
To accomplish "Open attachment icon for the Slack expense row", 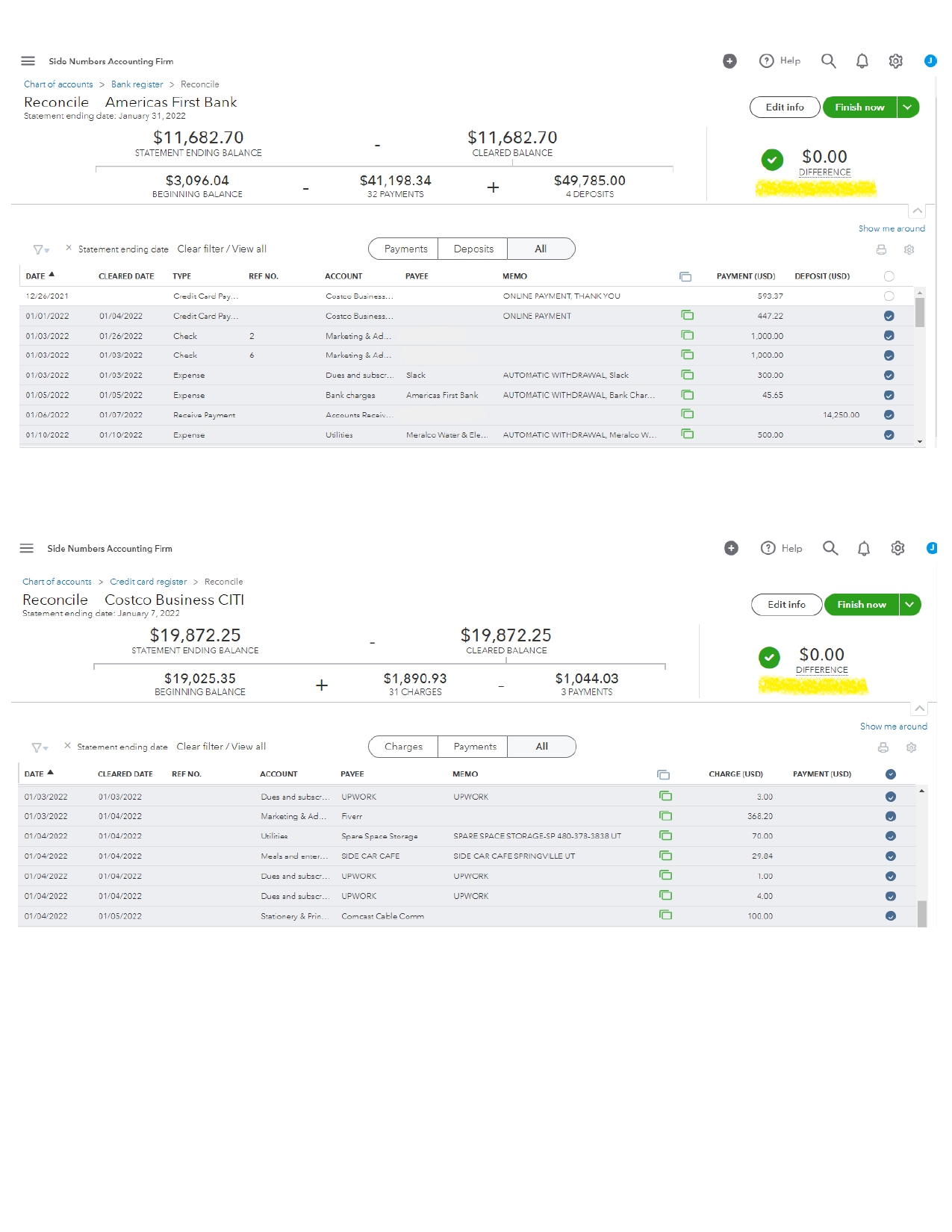I will click(x=687, y=375).
